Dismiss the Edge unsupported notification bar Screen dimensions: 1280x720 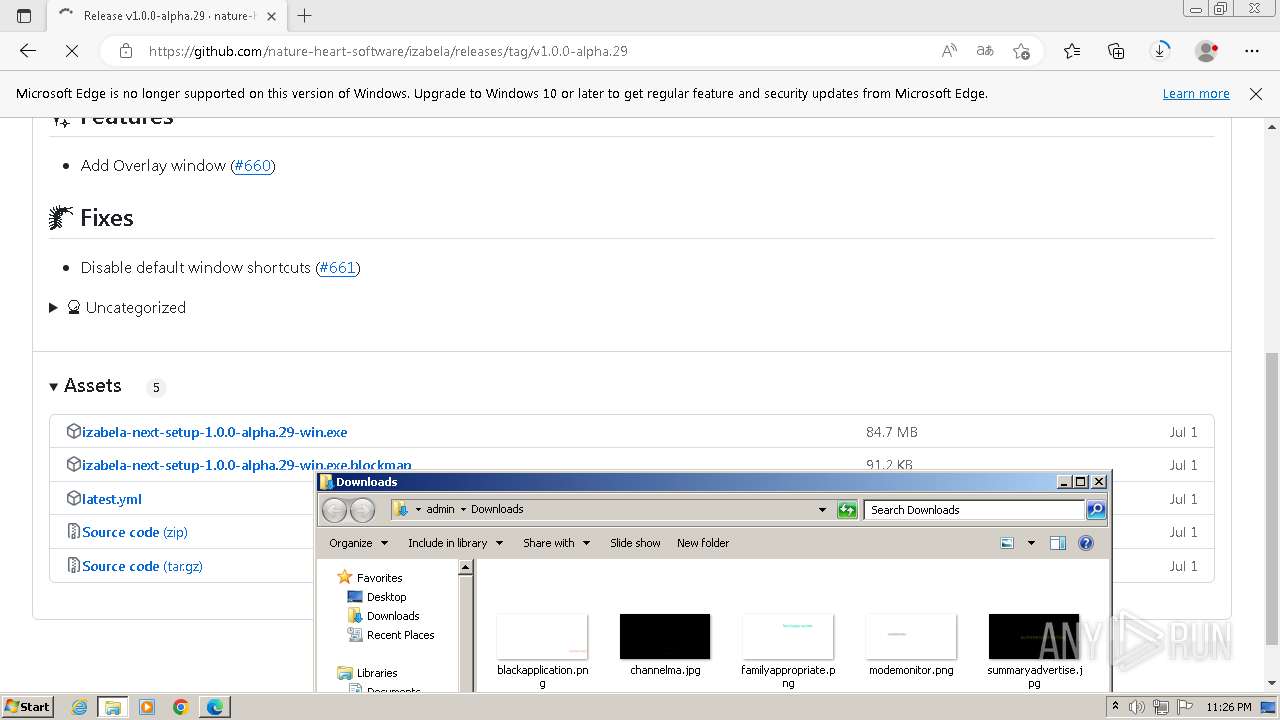[x=1256, y=94]
